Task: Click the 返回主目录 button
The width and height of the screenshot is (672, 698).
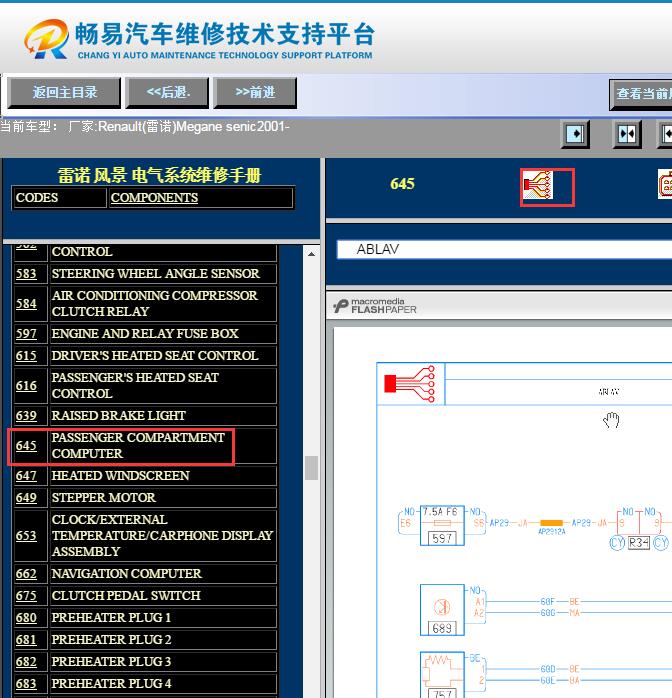Action: point(64,93)
